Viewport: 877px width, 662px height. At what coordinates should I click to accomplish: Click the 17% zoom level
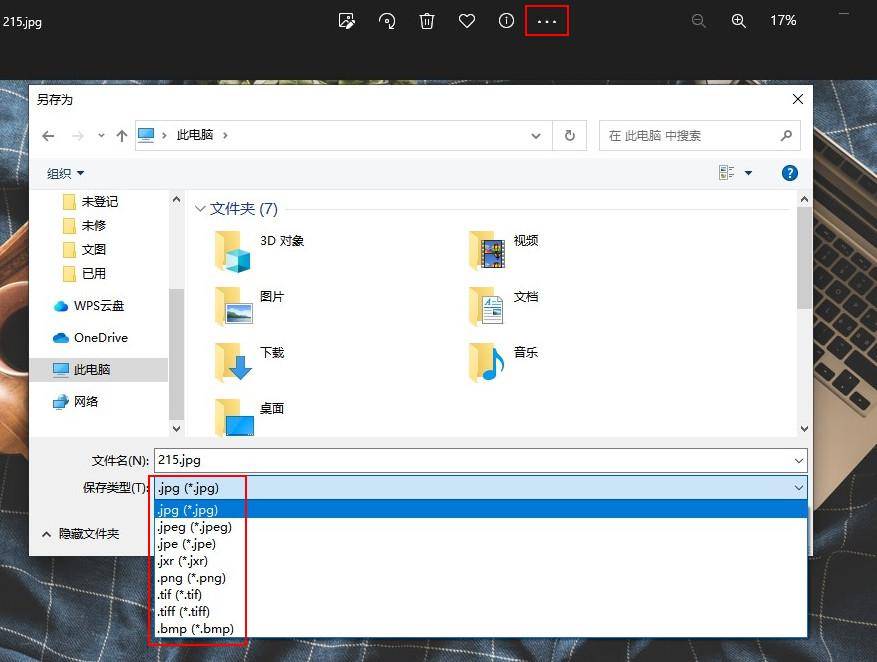click(x=783, y=21)
